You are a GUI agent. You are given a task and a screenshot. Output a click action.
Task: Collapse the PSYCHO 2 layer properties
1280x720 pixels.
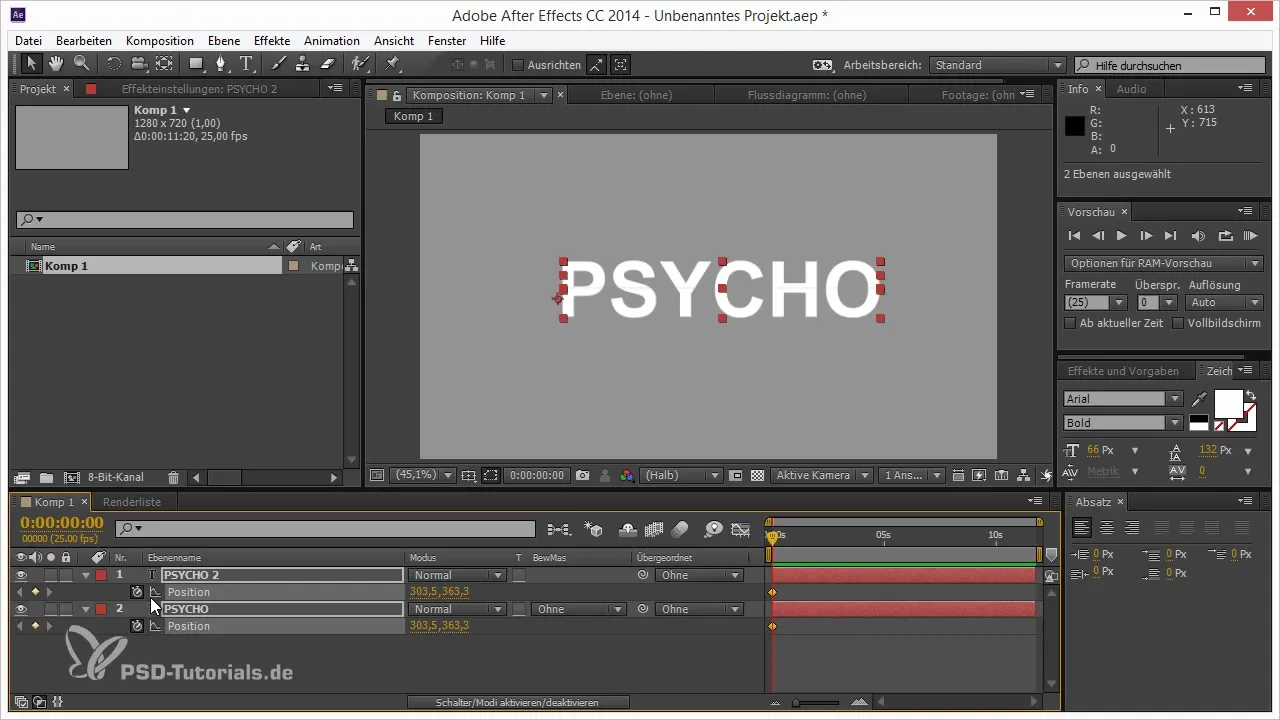[x=86, y=575]
